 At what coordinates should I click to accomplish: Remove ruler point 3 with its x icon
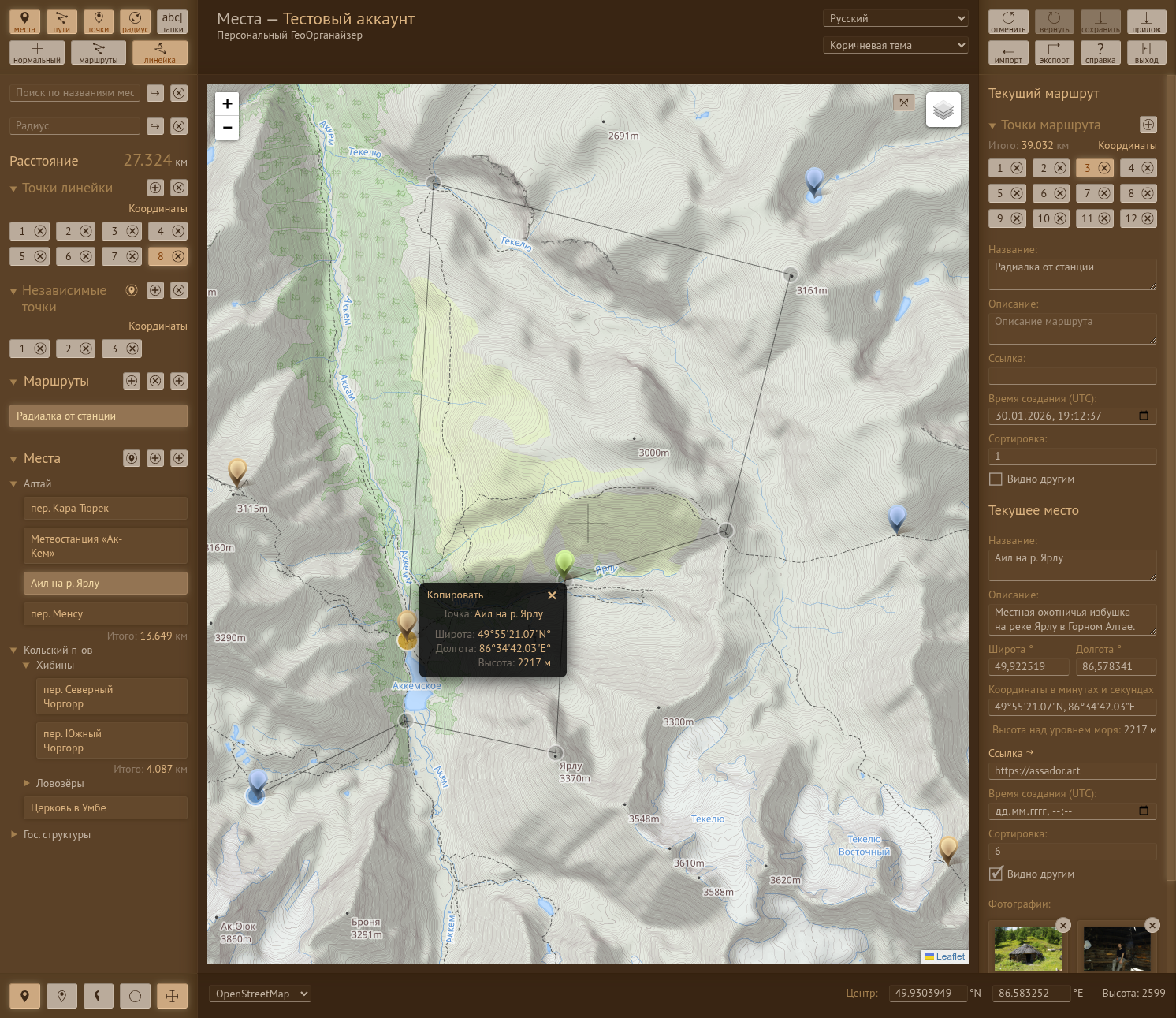coord(132,231)
